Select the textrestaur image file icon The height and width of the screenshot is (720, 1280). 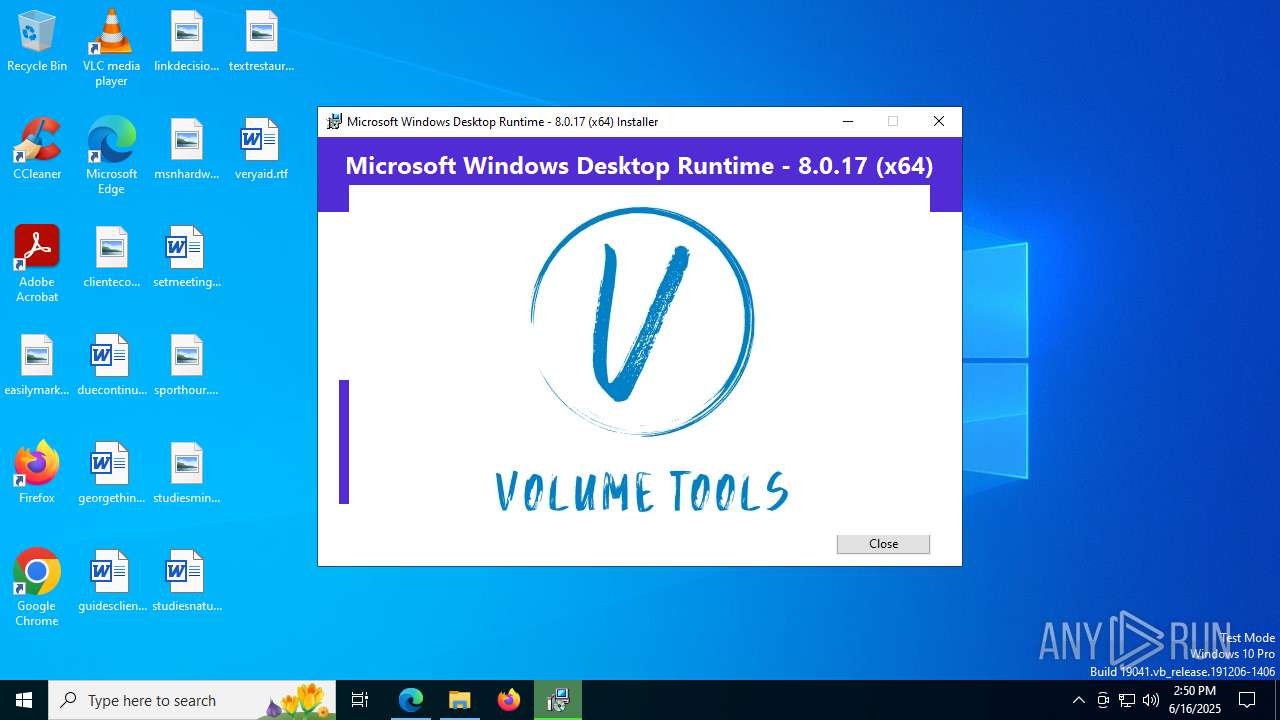(x=261, y=41)
